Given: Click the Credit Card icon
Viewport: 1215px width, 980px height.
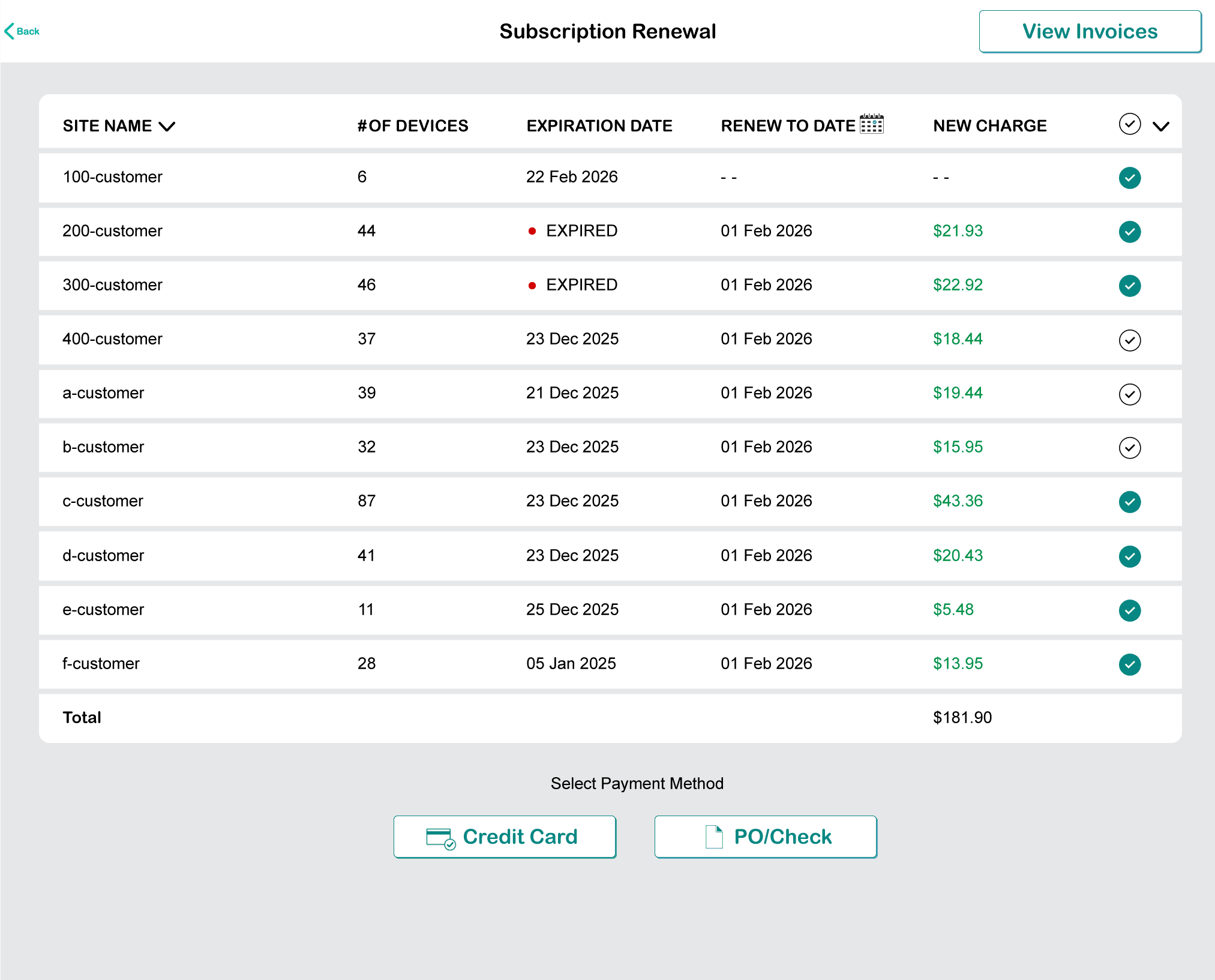Looking at the screenshot, I should pos(440,838).
